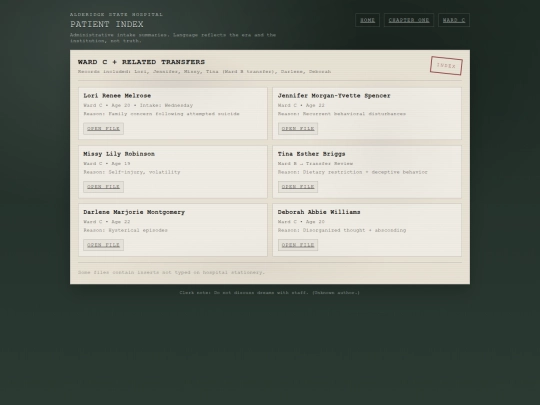Click 'Reason: Dietary restriction + deceptive behavior'
Viewport: 540px width, 405px height.
click(353, 172)
